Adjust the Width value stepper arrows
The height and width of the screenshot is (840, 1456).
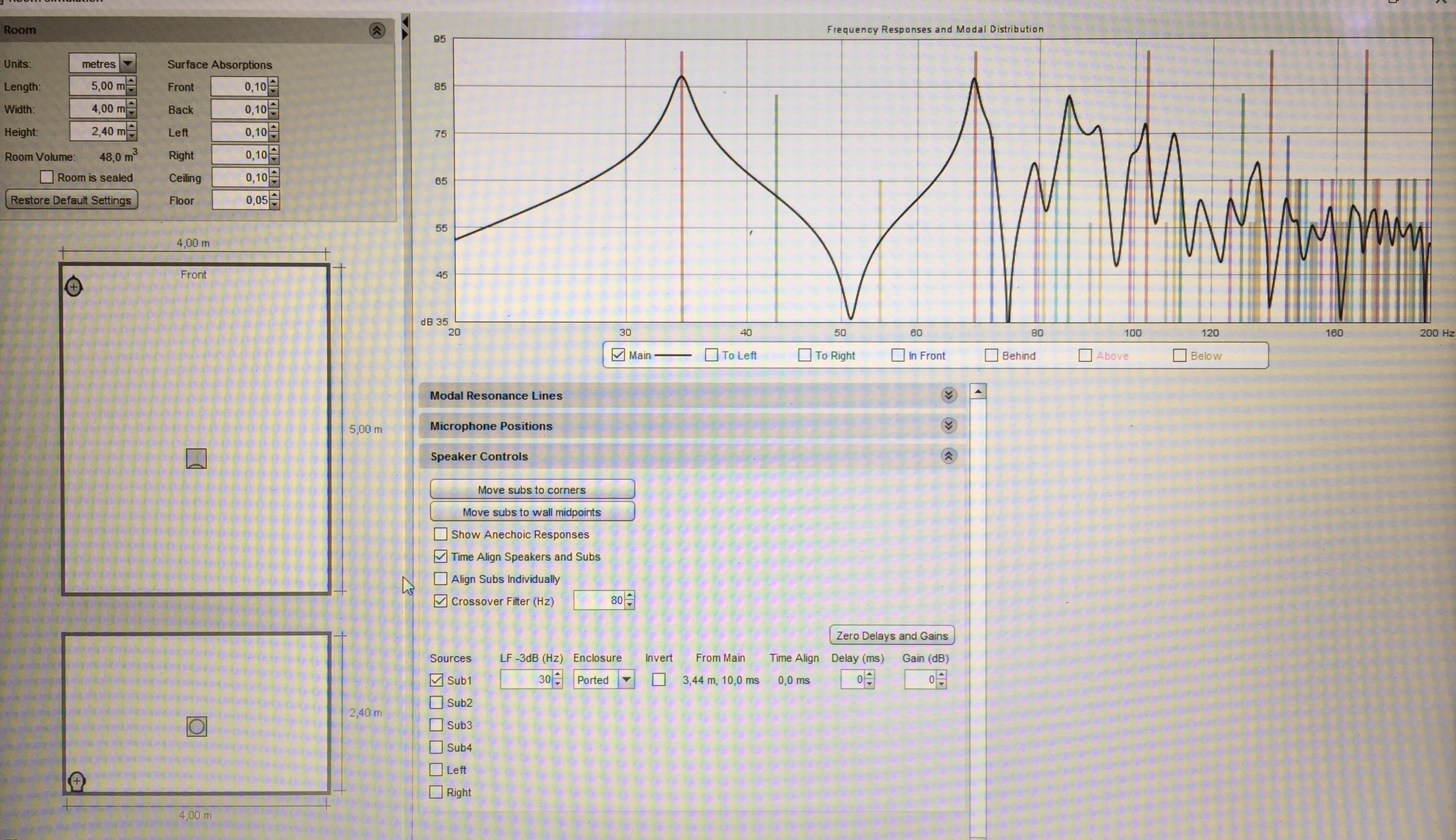pyautogui.click(x=132, y=108)
